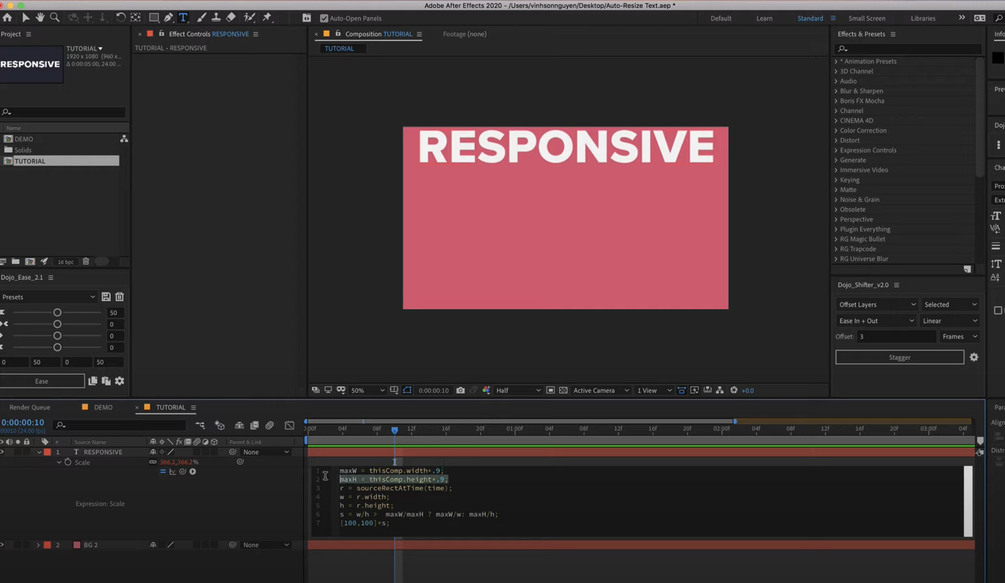Toggle expression enable equals sign for Scale
The width and height of the screenshot is (1005, 583).
(163, 472)
